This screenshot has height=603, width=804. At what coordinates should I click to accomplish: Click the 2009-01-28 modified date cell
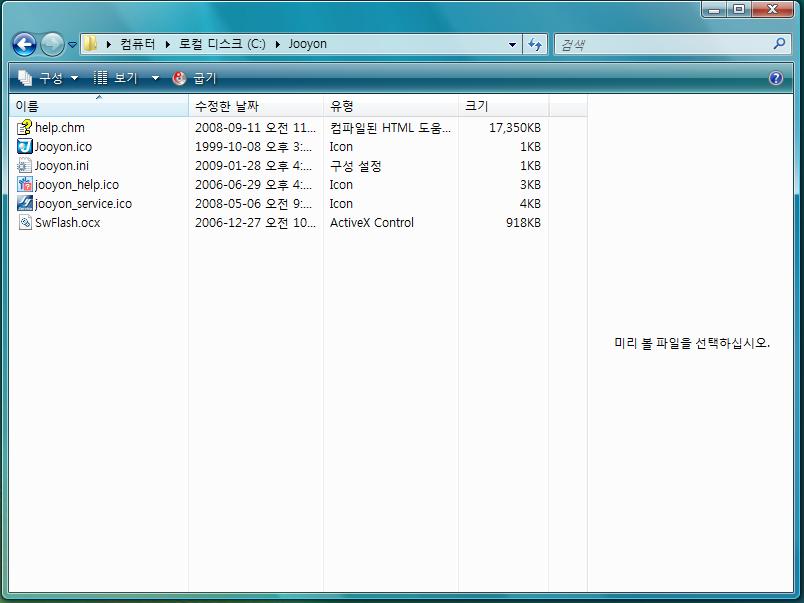click(x=253, y=166)
